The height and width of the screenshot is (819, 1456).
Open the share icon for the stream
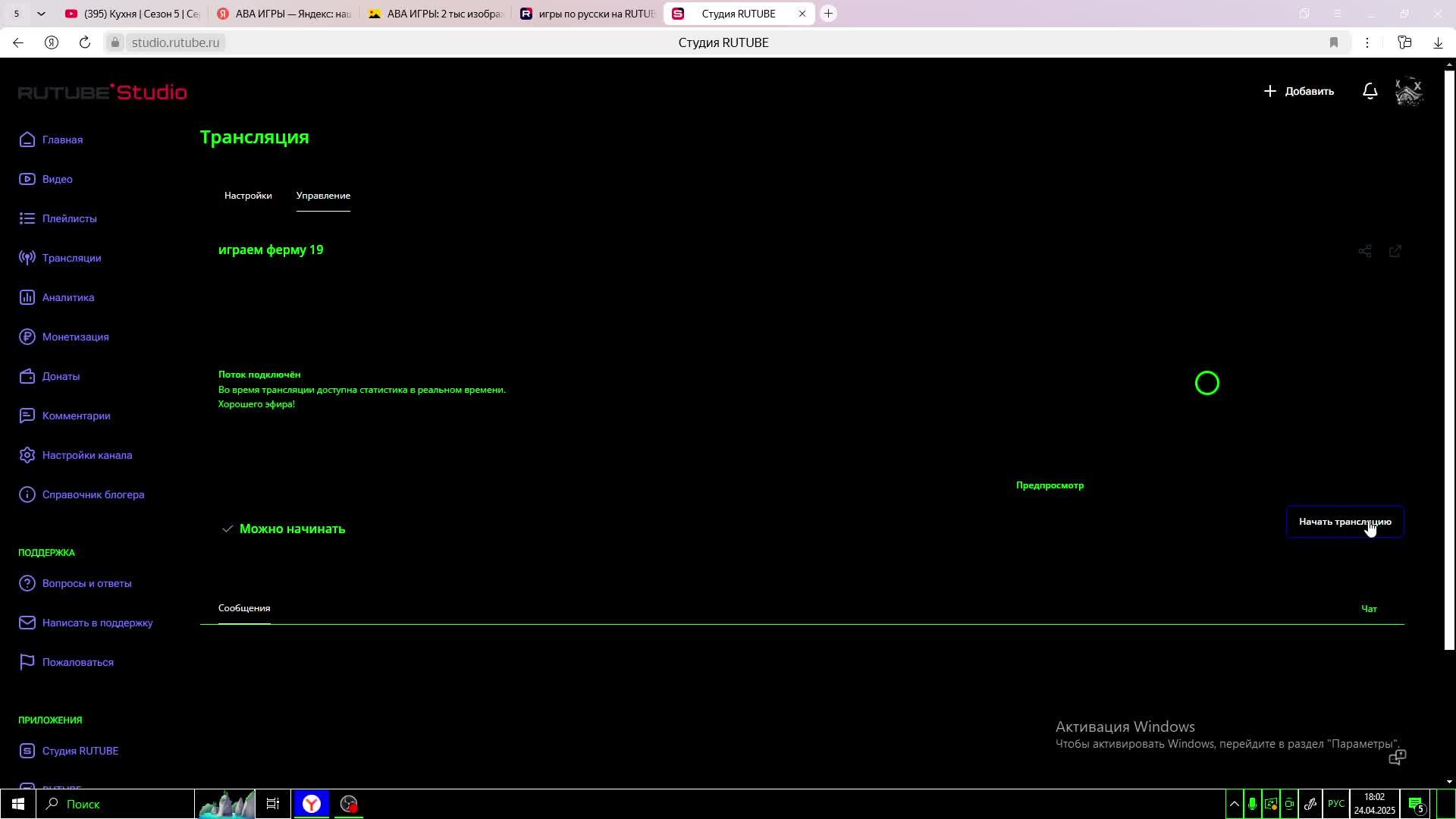click(1364, 251)
